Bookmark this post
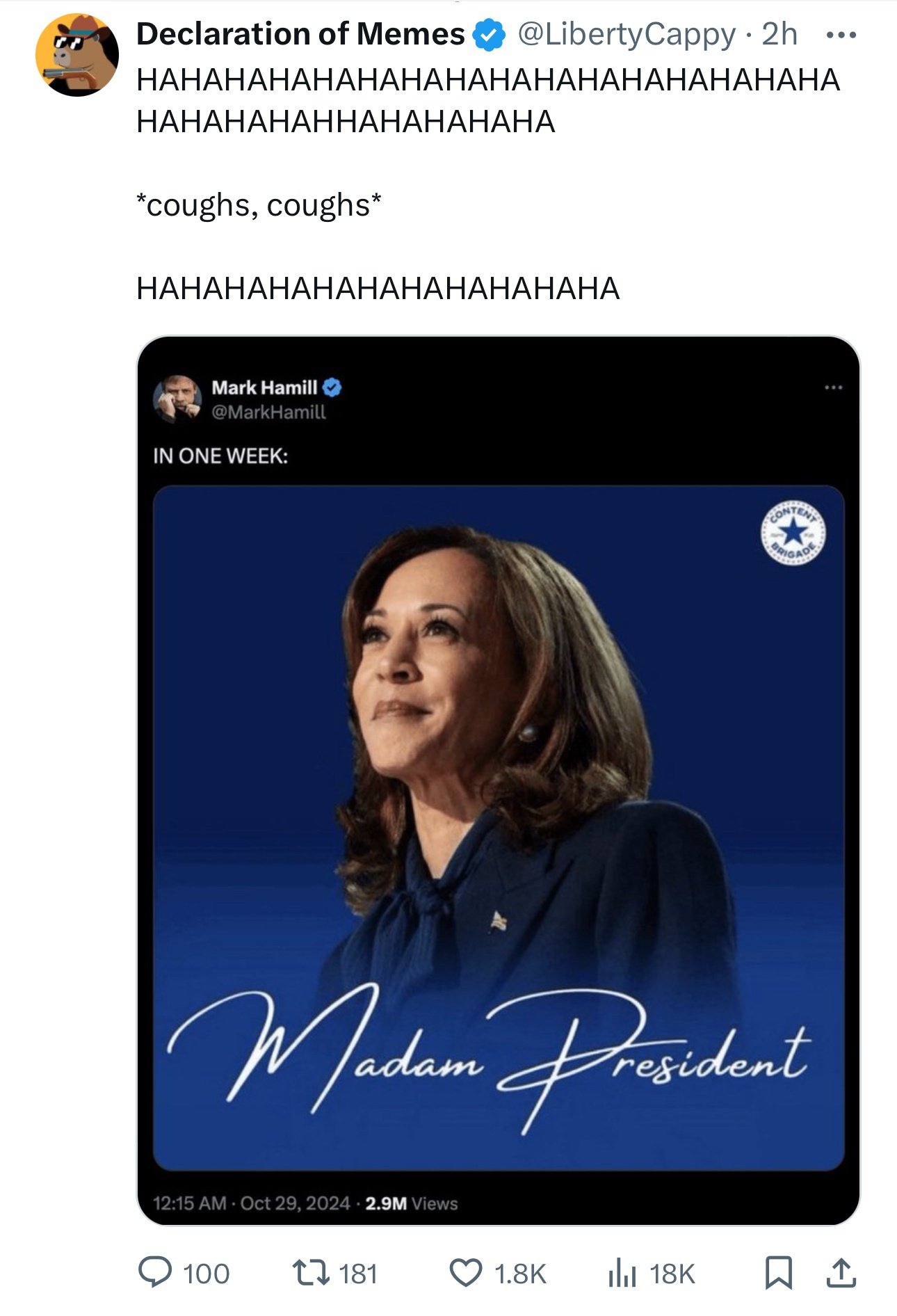Image resolution: width=897 pixels, height=1316 pixels. 778,1273
